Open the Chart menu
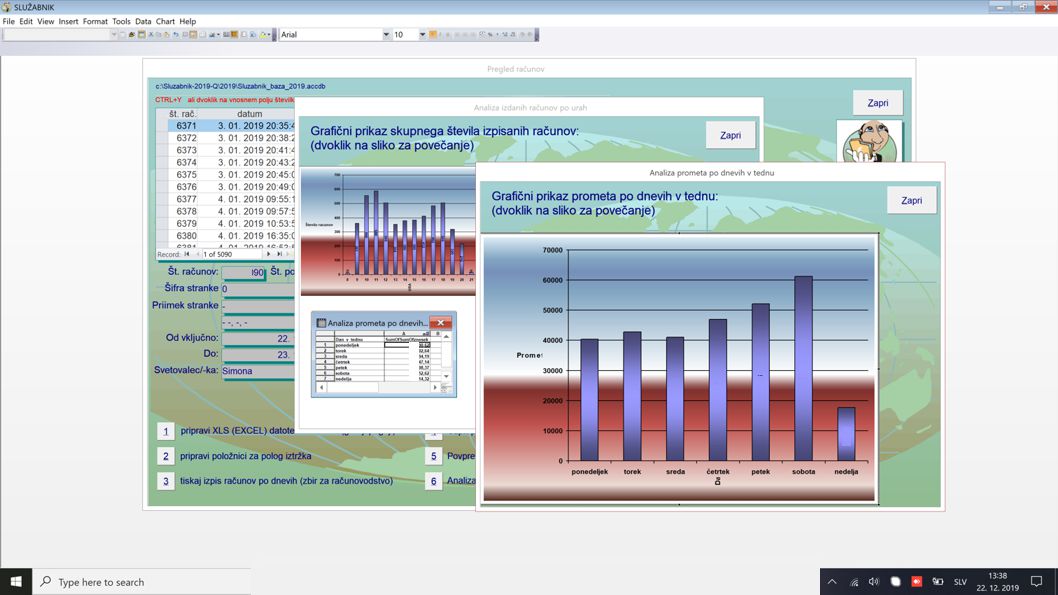1058x595 pixels. 165,21
